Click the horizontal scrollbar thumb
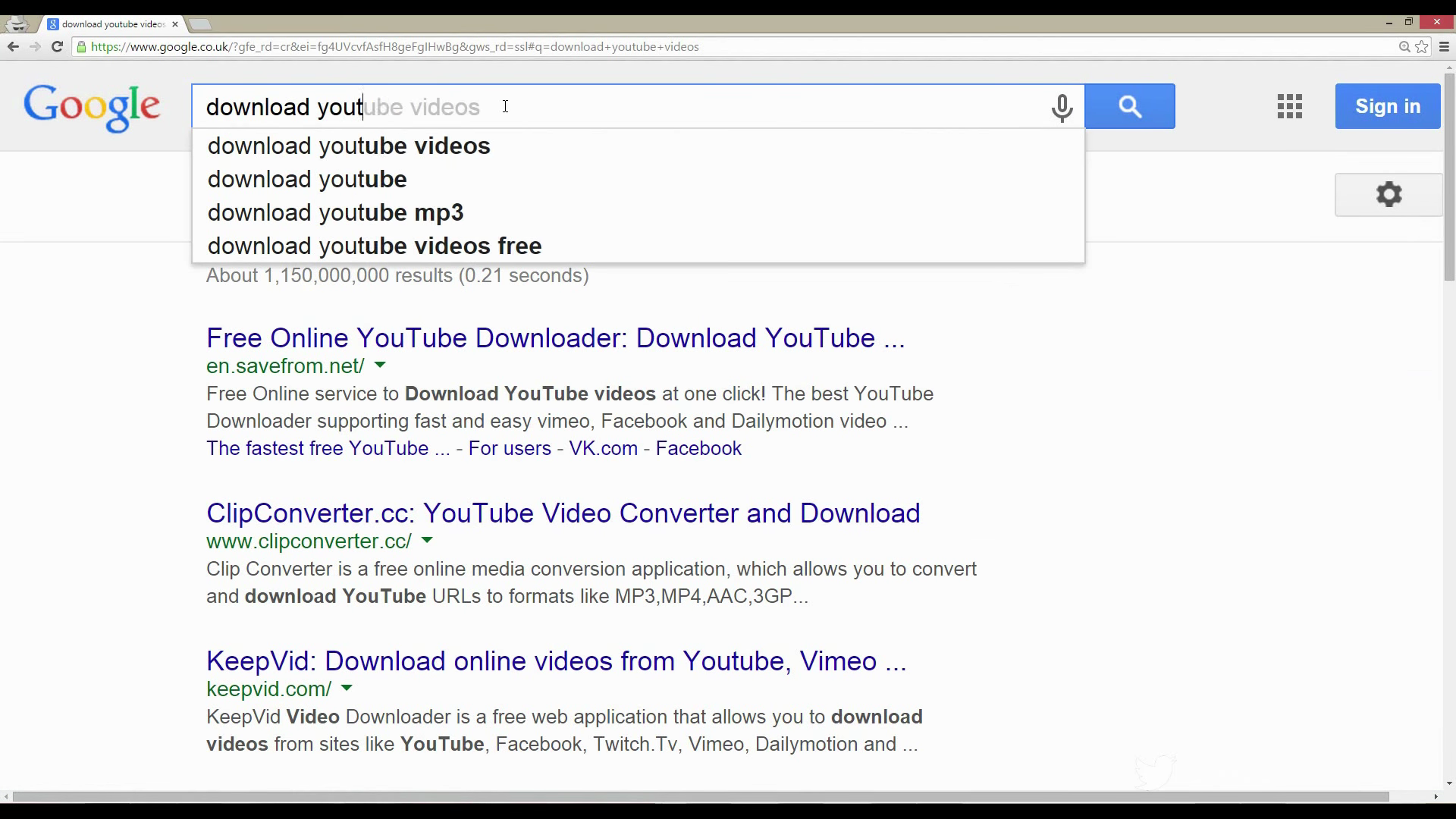The image size is (1456, 819). [701, 796]
